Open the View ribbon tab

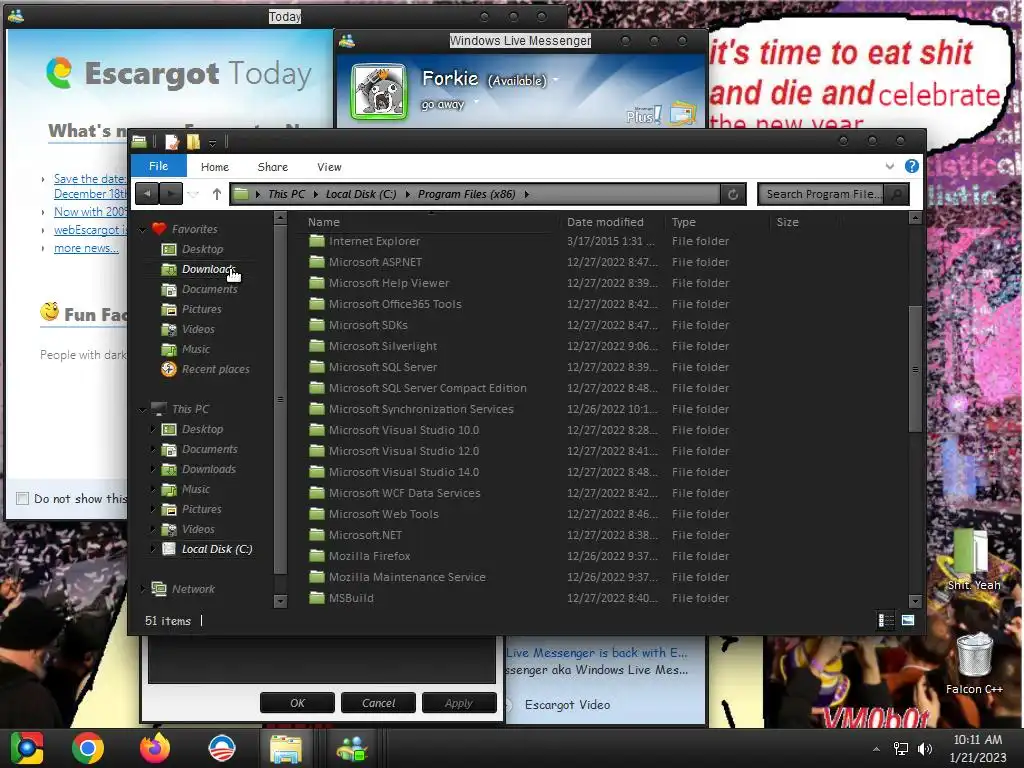click(x=329, y=167)
